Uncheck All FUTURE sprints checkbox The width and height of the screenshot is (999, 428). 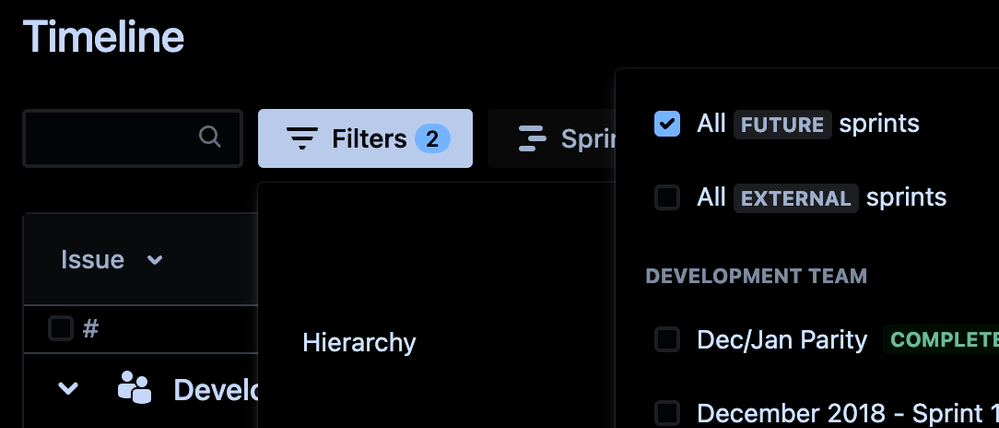click(667, 124)
